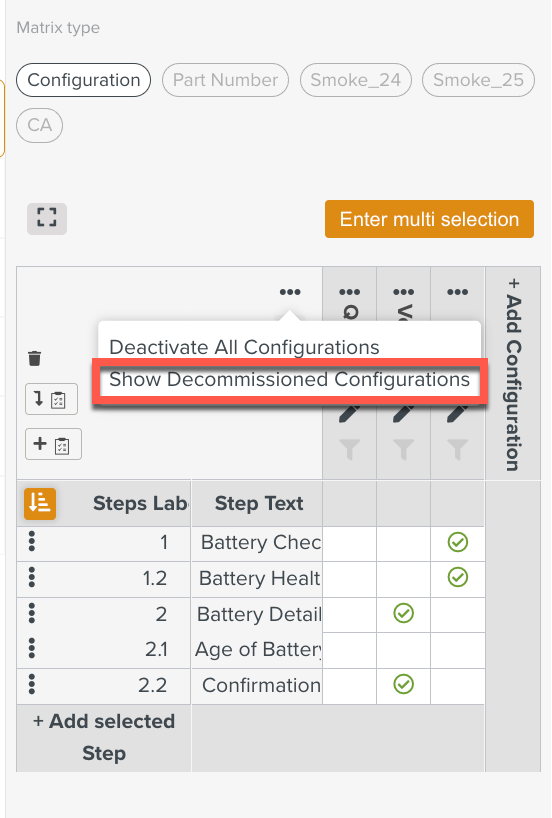Click the filter funnel in second configuration column
This screenshot has height=818, width=552.
(403, 449)
